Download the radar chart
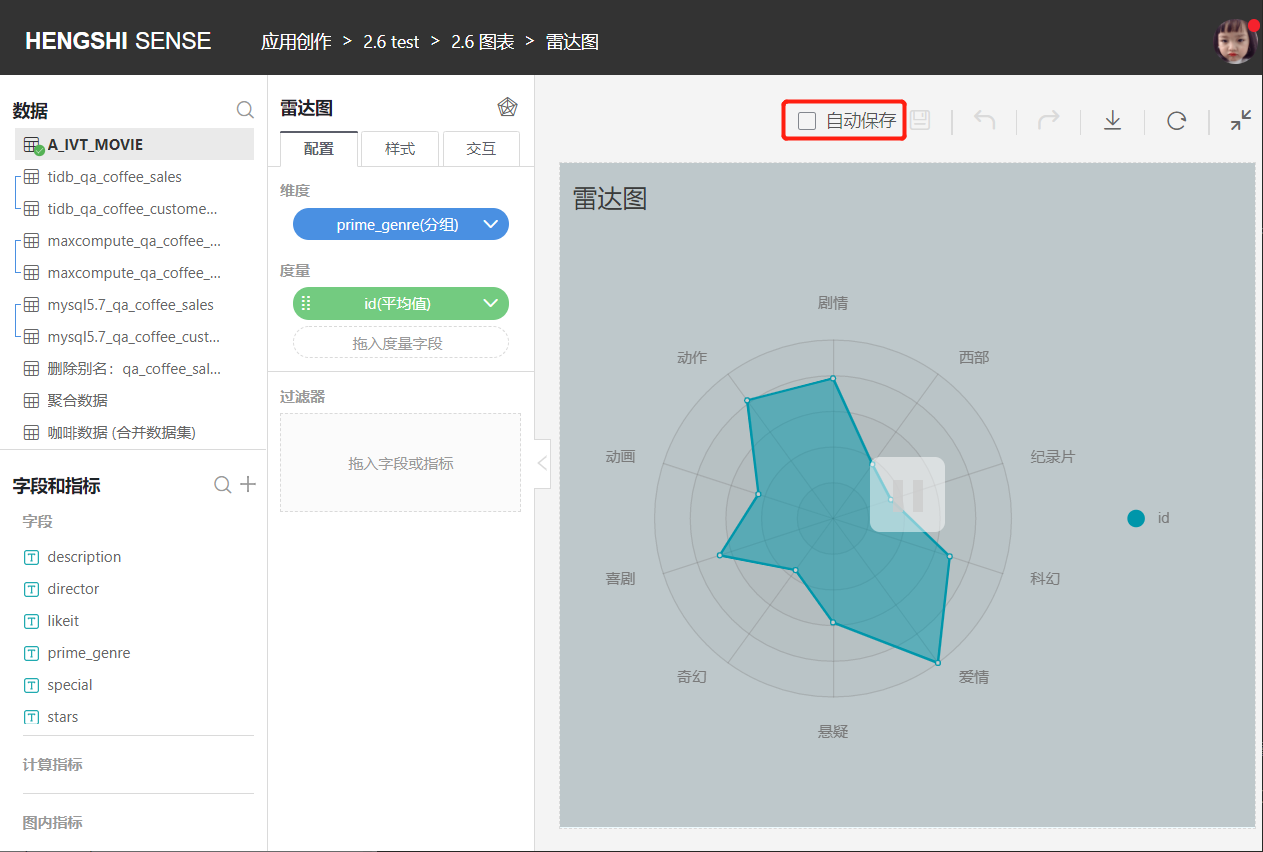Image resolution: width=1263 pixels, height=852 pixels. point(1112,121)
